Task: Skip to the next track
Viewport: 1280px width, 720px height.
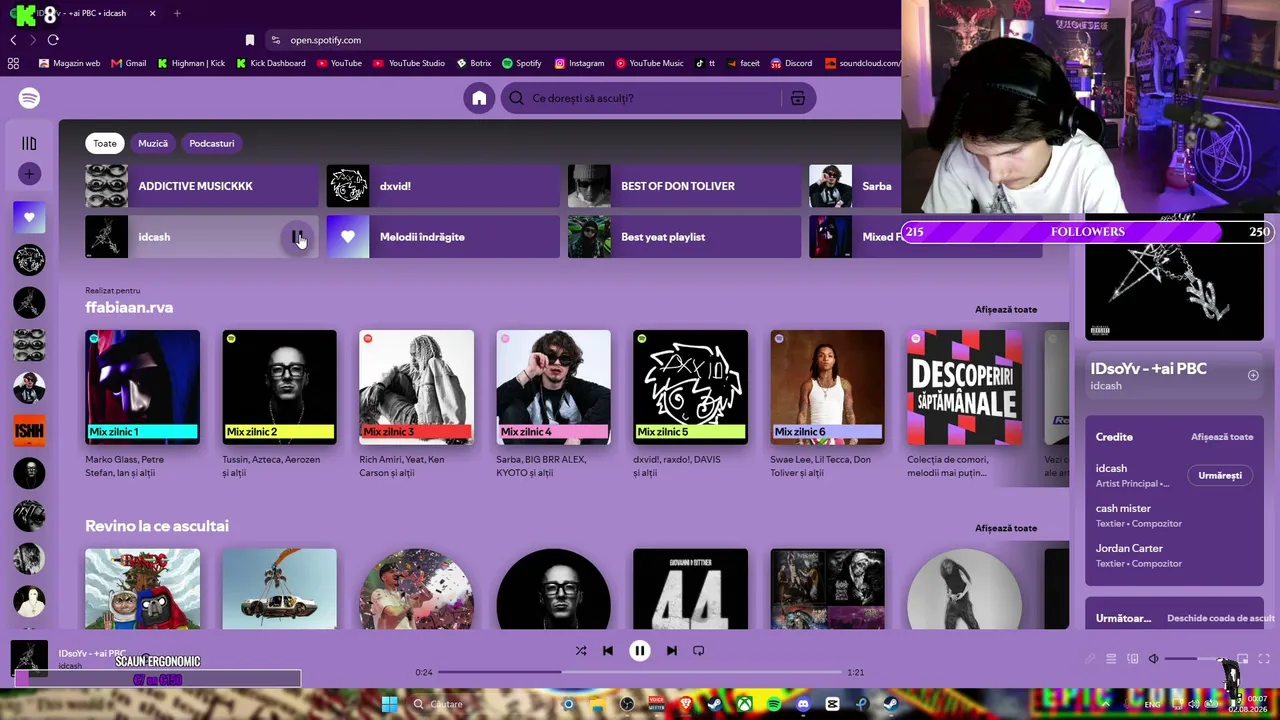Action: (x=672, y=650)
